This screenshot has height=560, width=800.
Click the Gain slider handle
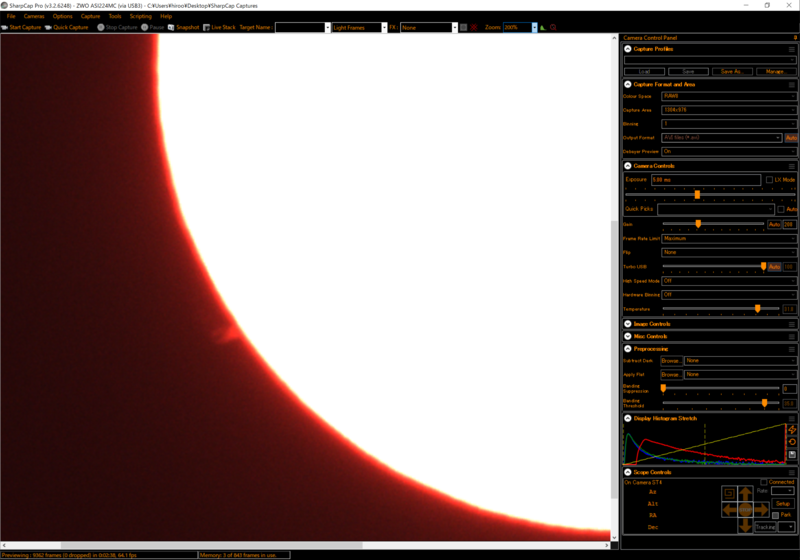[x=698, y=224]
